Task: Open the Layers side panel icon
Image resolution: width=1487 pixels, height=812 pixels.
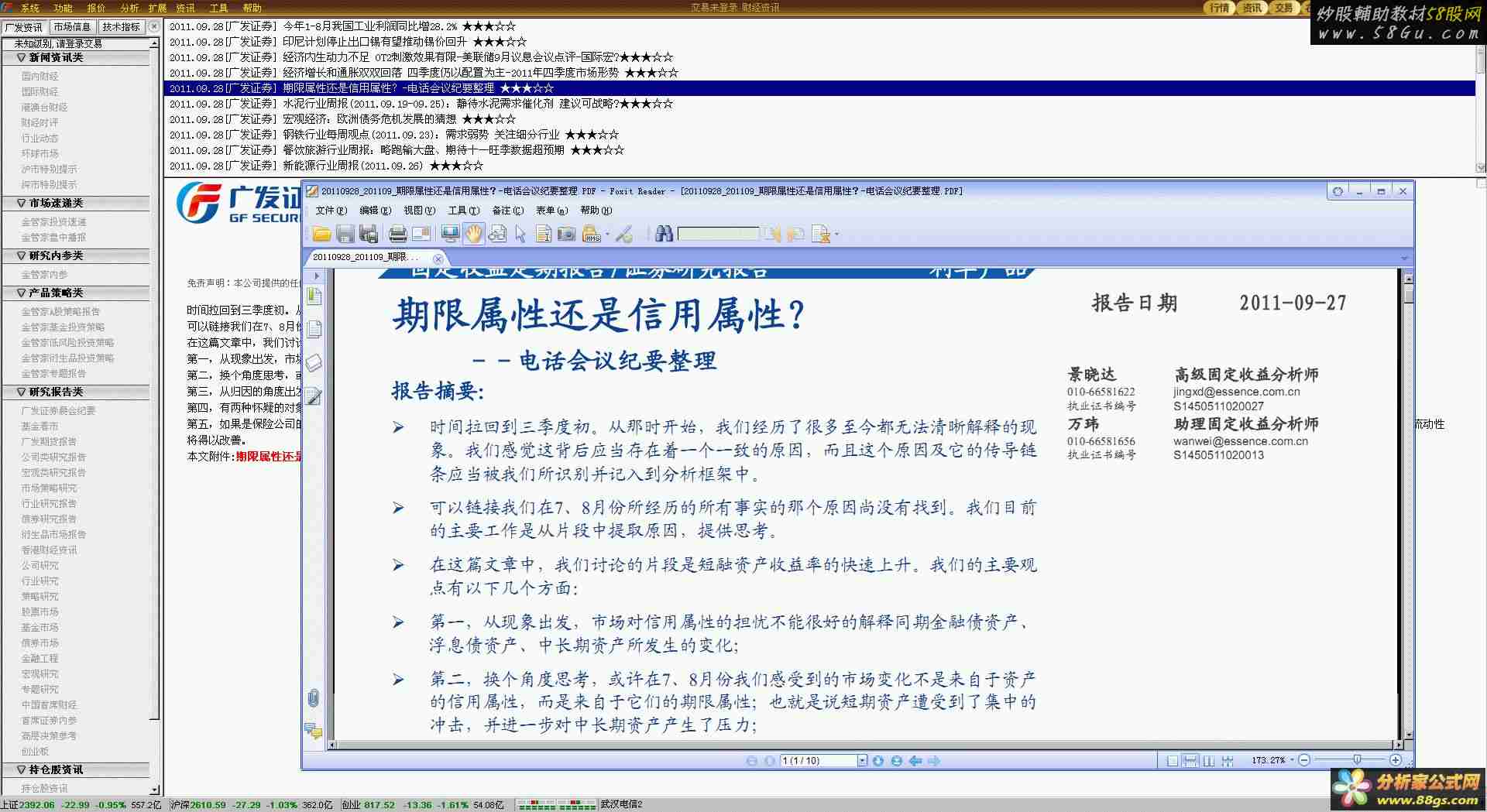Action: point(314,362)
